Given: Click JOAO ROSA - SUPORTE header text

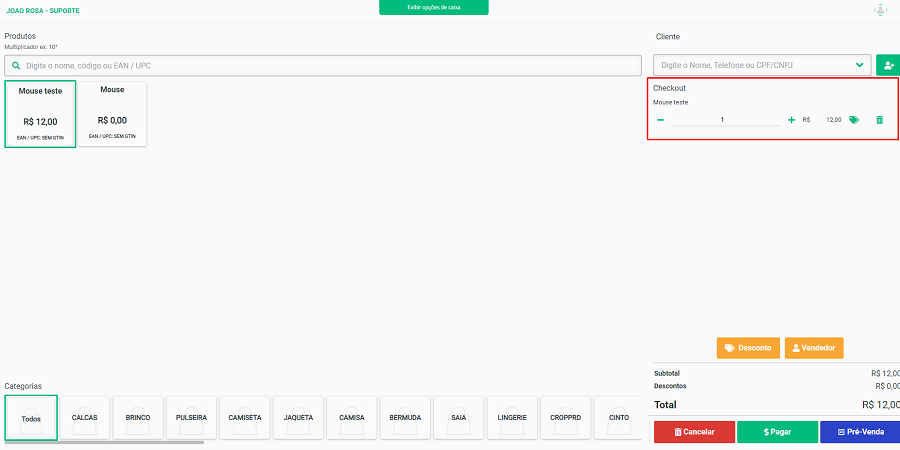Looking at the screenshot, I should (43, 11).
